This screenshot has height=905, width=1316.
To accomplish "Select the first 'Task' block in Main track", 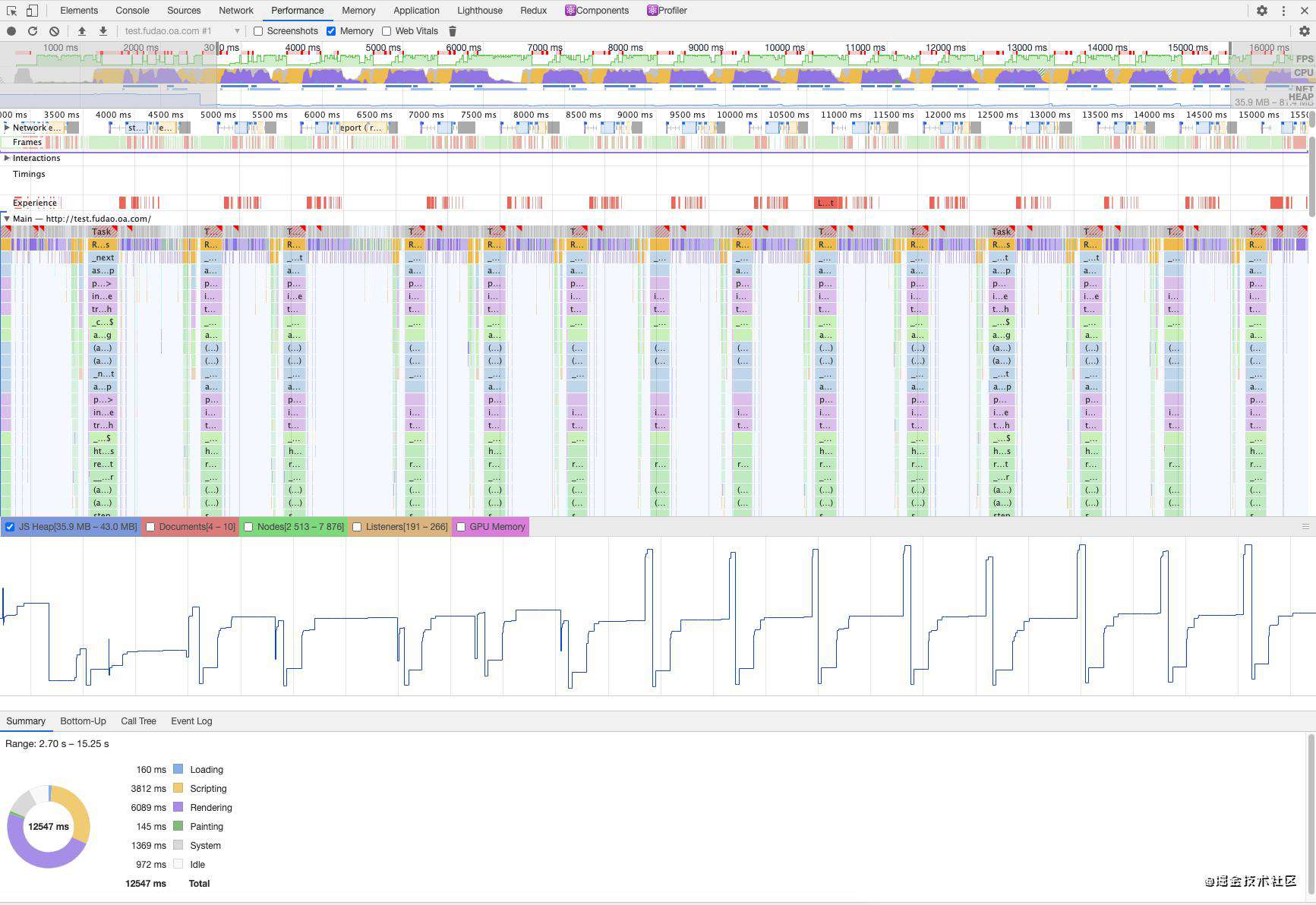I will tap(102, 232).
